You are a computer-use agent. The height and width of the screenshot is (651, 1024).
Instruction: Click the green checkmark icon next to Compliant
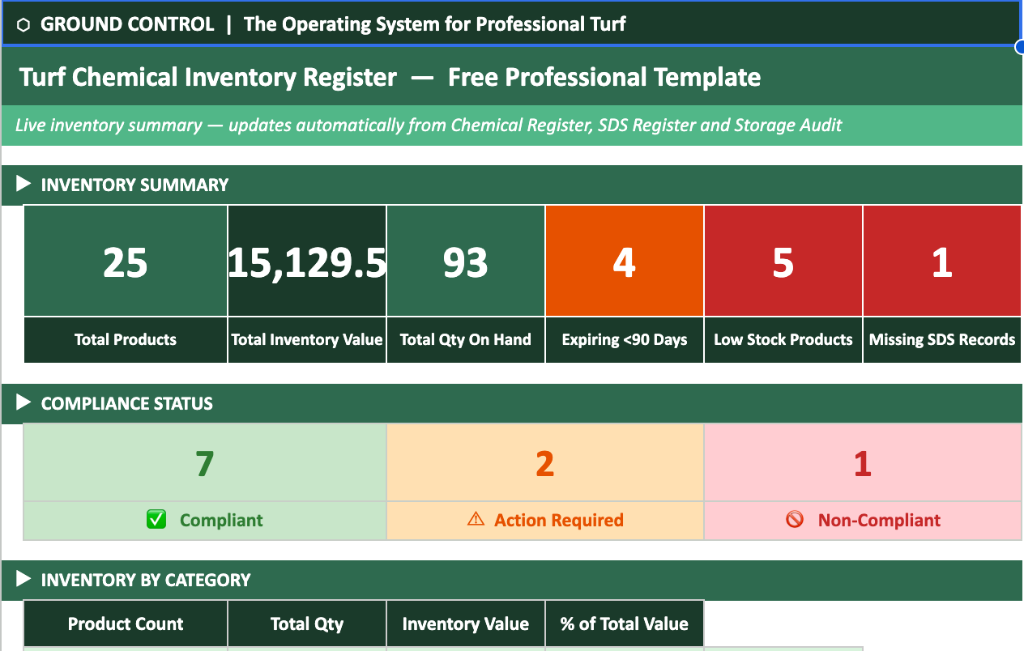[x=156, y=520]
